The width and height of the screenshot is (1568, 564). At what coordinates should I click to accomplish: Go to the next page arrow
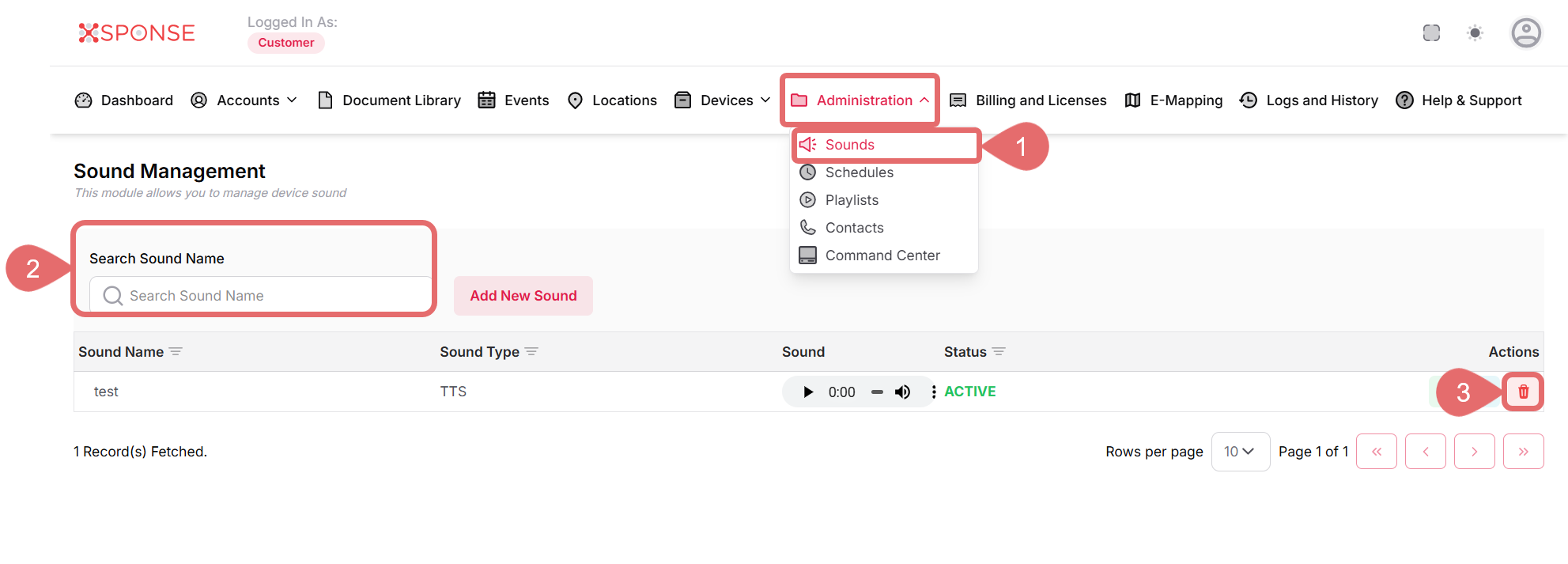[1474, 452]
